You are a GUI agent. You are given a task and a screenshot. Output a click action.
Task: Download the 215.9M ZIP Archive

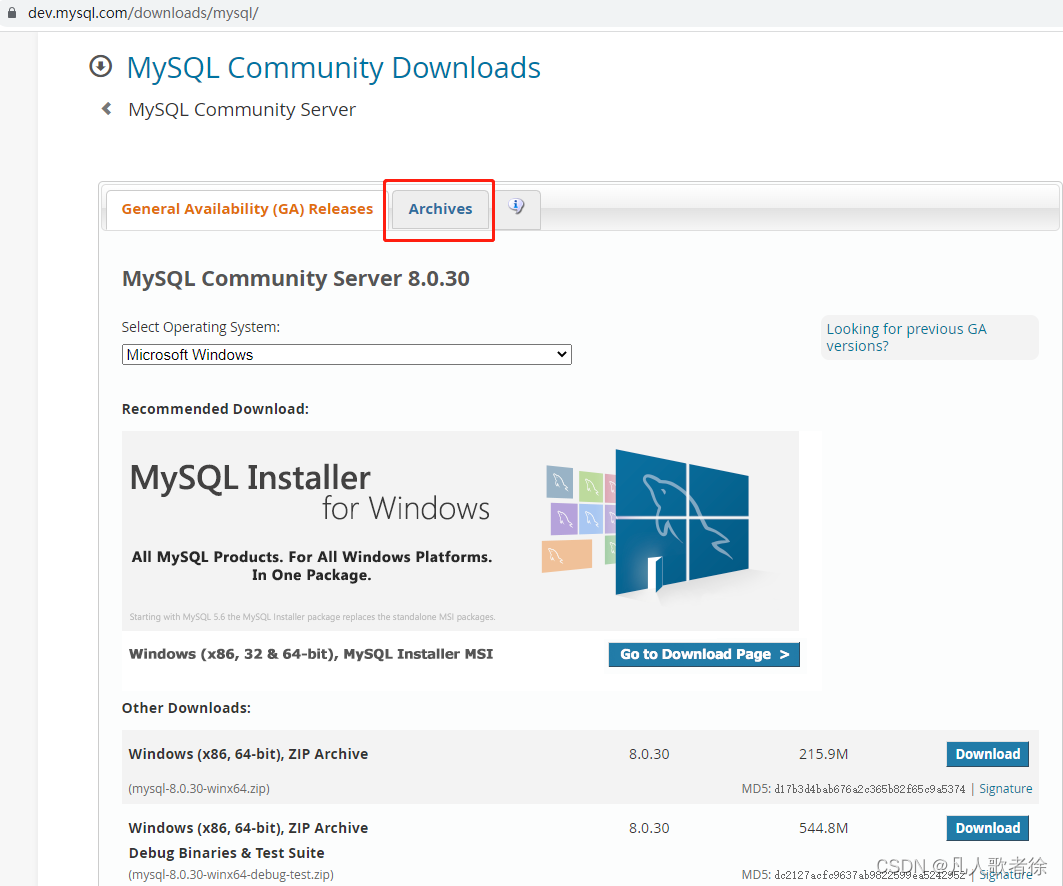click(x=987, y=754)
